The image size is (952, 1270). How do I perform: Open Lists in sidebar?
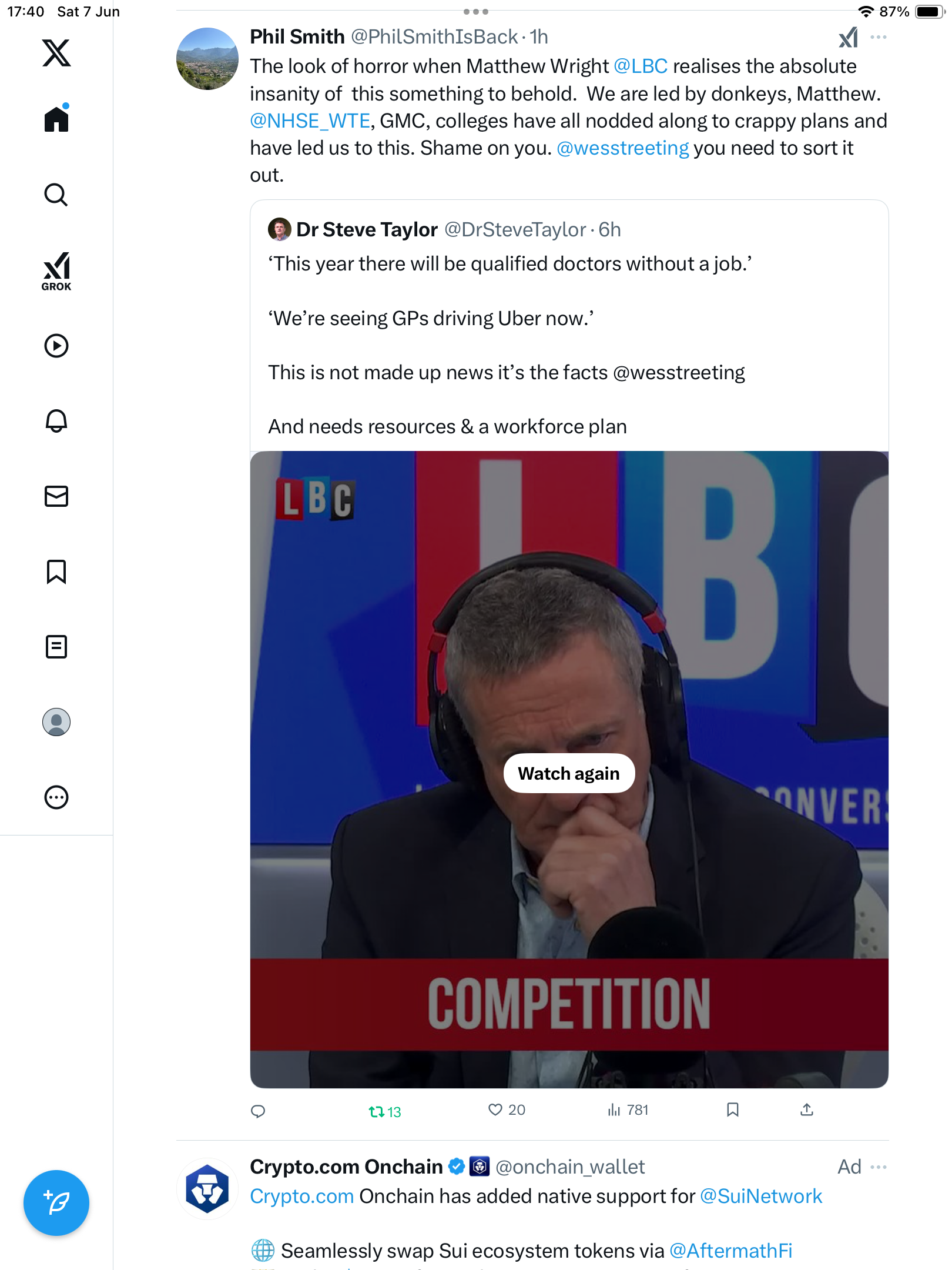click(x=56, y=647)
